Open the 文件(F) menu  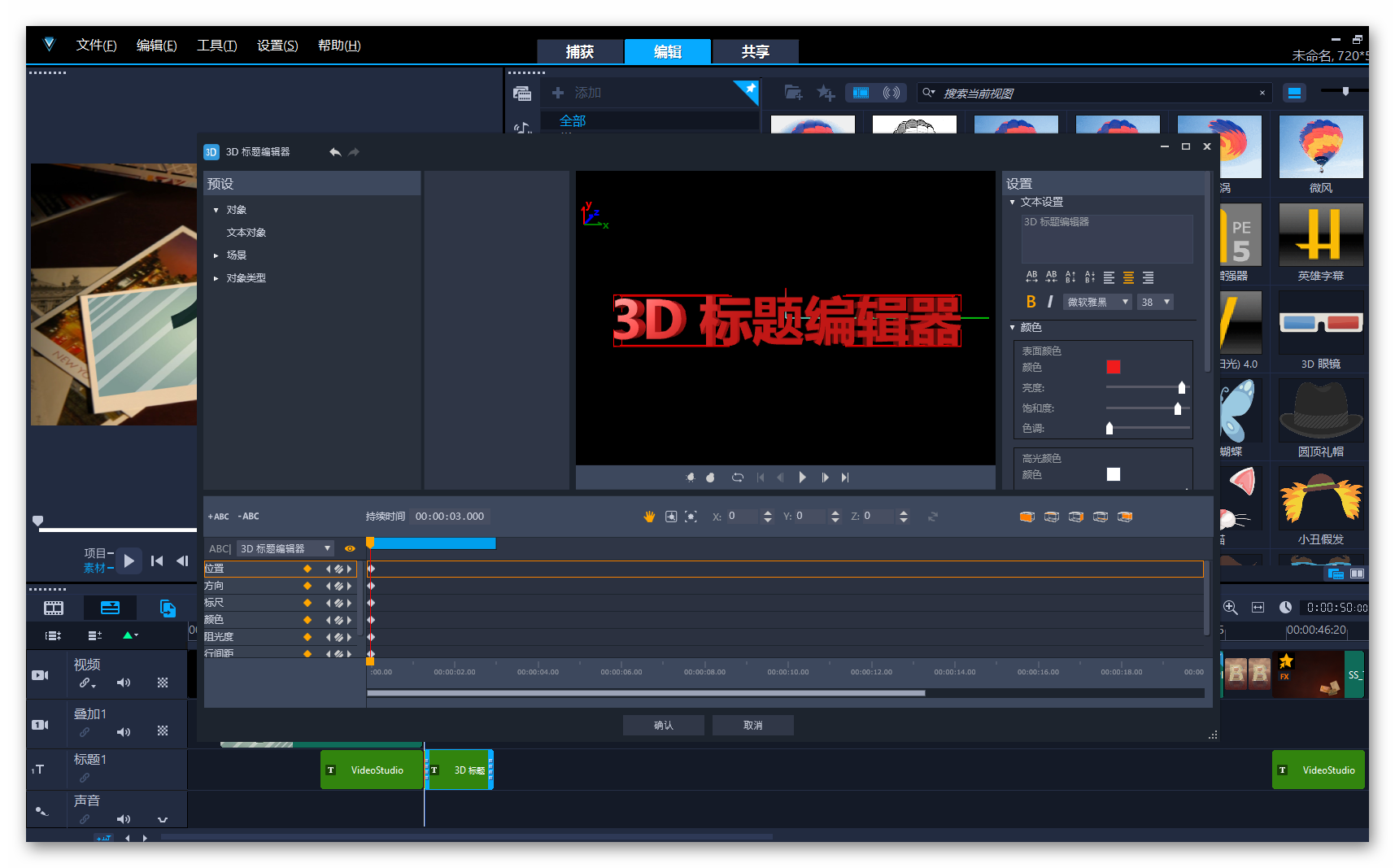(x=96, y=46)
